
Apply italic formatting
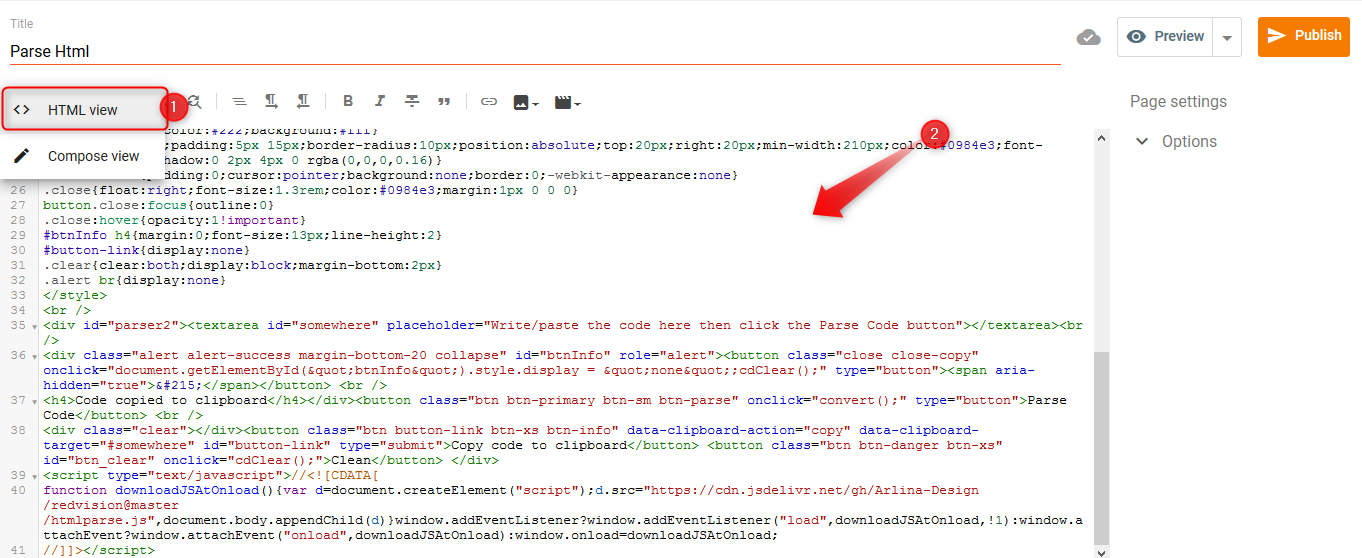point(380,101)
